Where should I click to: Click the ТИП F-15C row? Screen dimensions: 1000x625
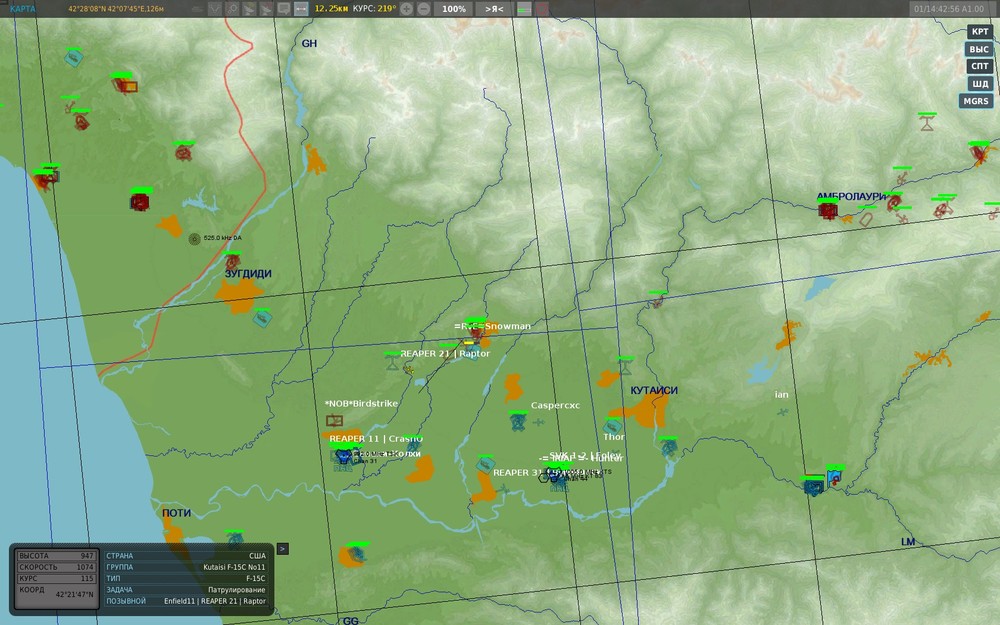pos(186,578)
